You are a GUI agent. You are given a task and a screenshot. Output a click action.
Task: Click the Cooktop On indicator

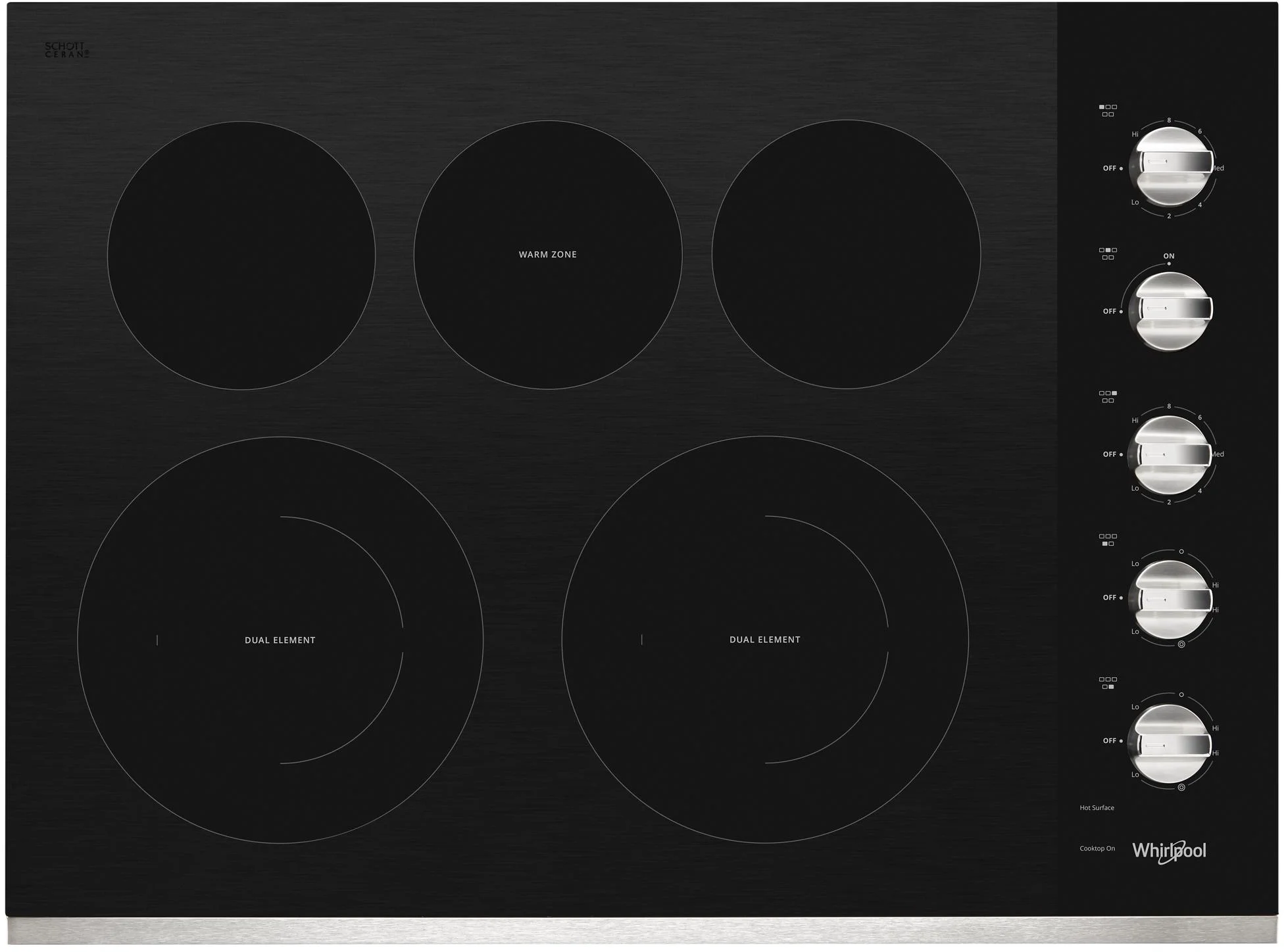1099,848
